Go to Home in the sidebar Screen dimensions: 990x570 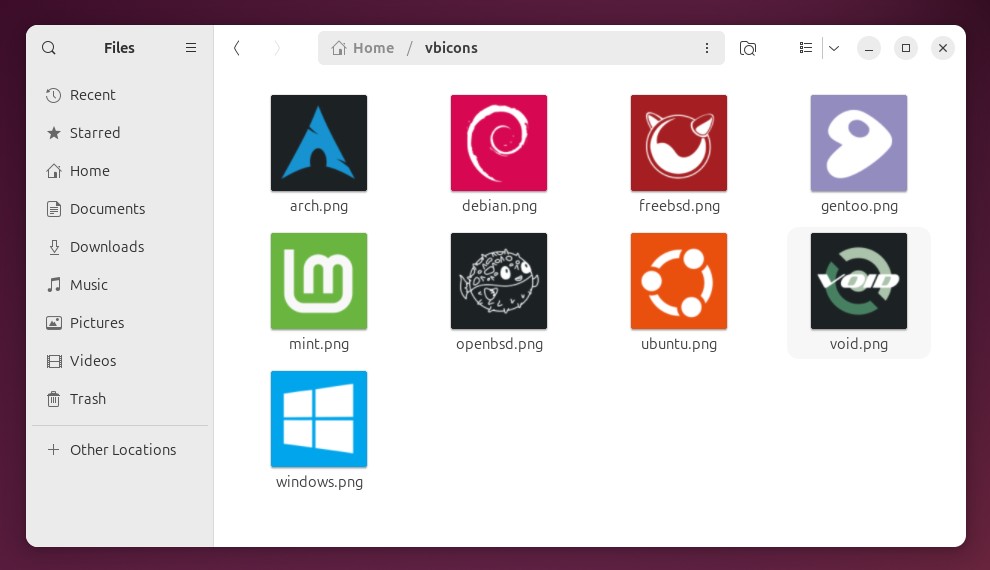[120, 171]
